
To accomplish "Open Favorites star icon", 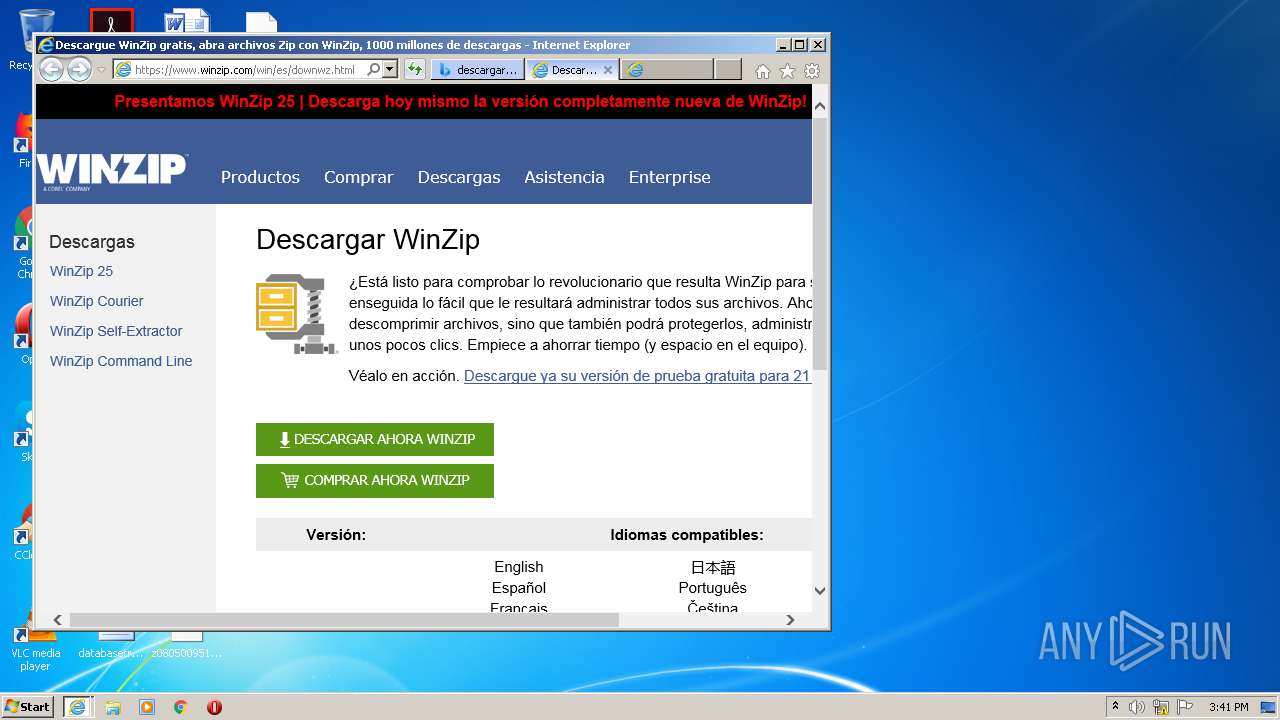I will pyautogui.click(x=787, y=71).
